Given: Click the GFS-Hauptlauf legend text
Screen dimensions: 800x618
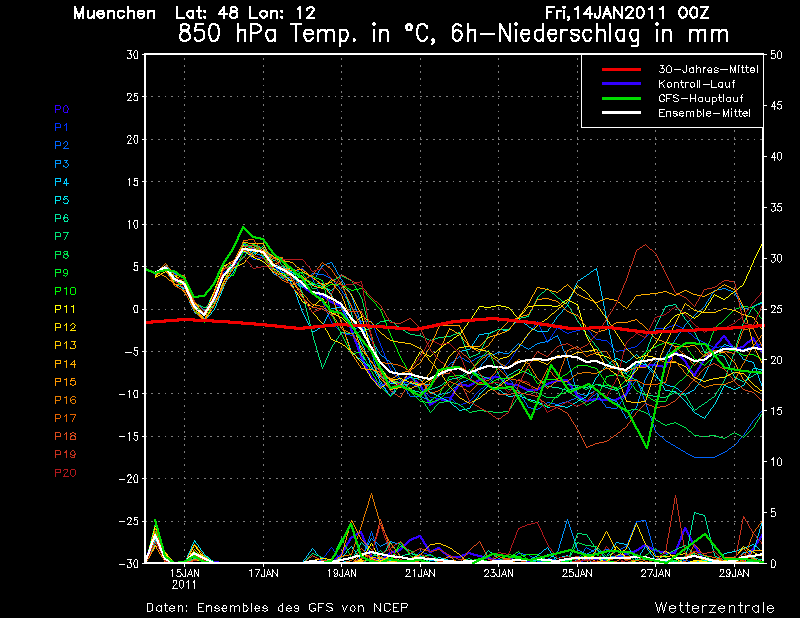Looking at the screenshot, I should pyautogui.click(x=701, y=98).
